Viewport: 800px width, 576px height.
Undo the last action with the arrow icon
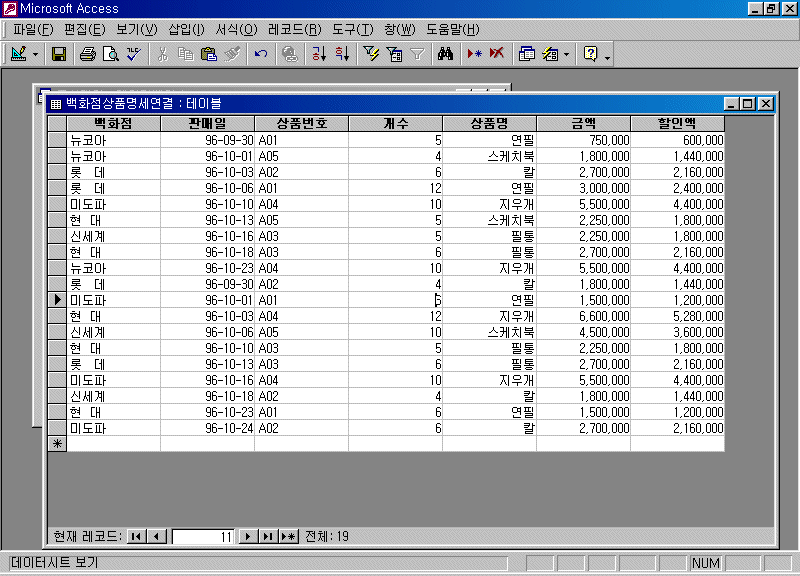pos(261,54)
